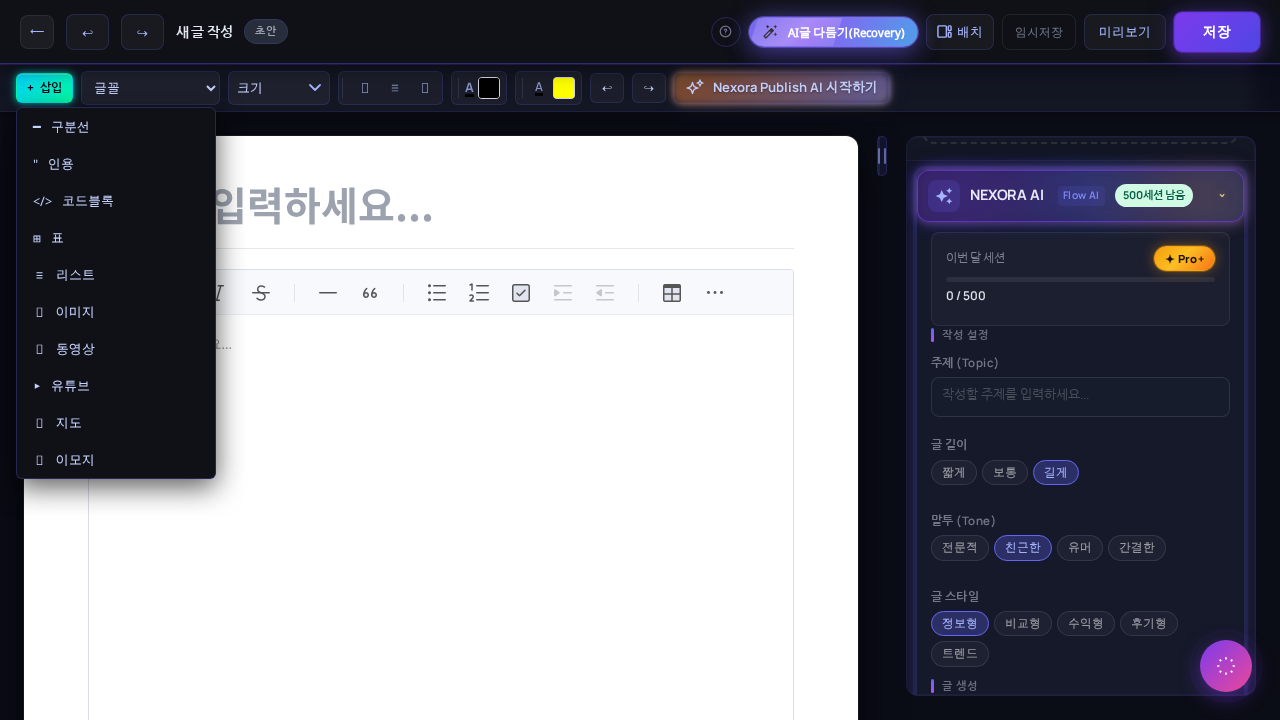Insert 이미지 from menu
Viewport: 1280px width, 720px height.
point(116,312)
